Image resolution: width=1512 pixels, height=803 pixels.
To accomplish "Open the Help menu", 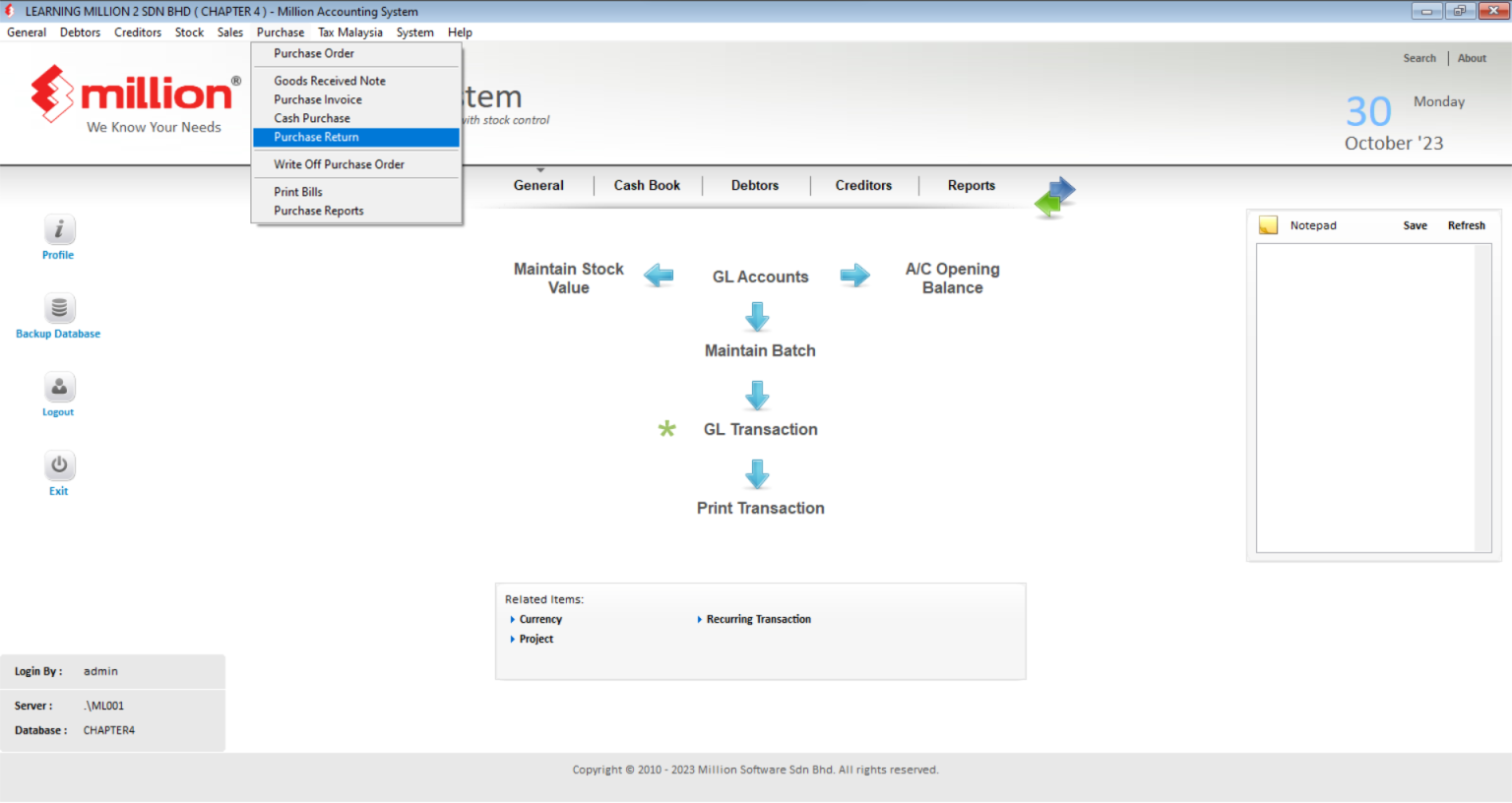I will tap(460, 32).
